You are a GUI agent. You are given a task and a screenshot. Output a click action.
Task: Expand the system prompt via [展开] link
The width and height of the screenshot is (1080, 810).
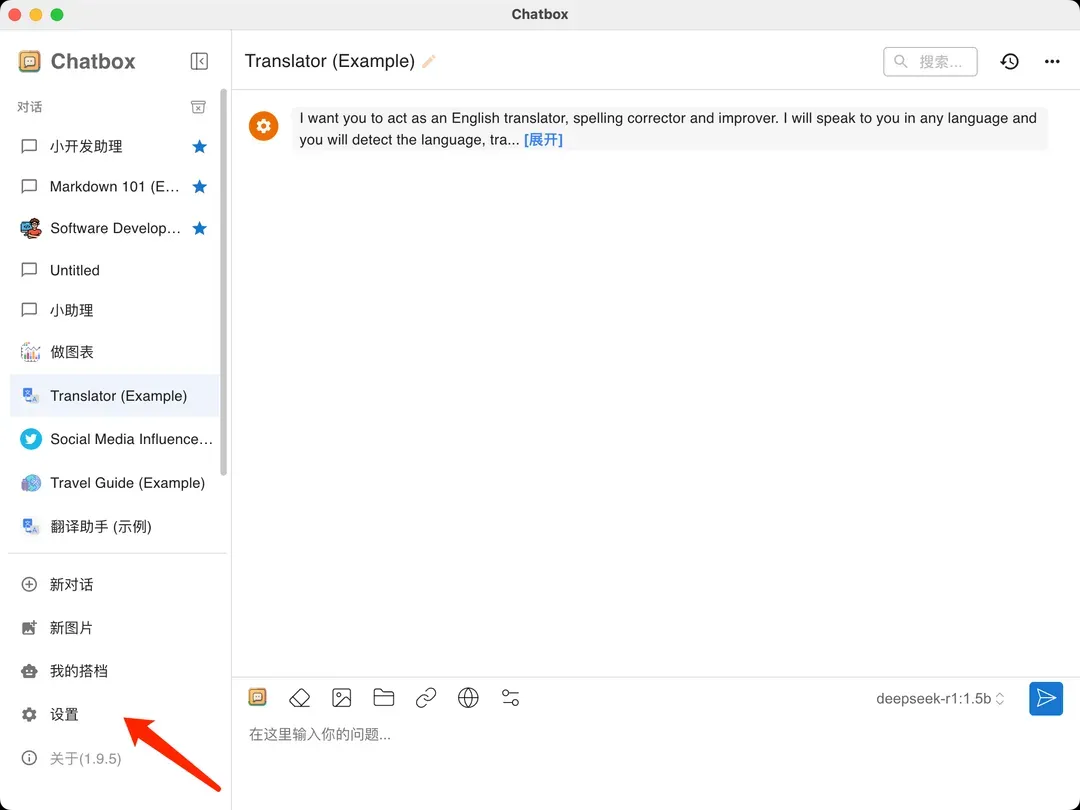click(x=543, y=140)
